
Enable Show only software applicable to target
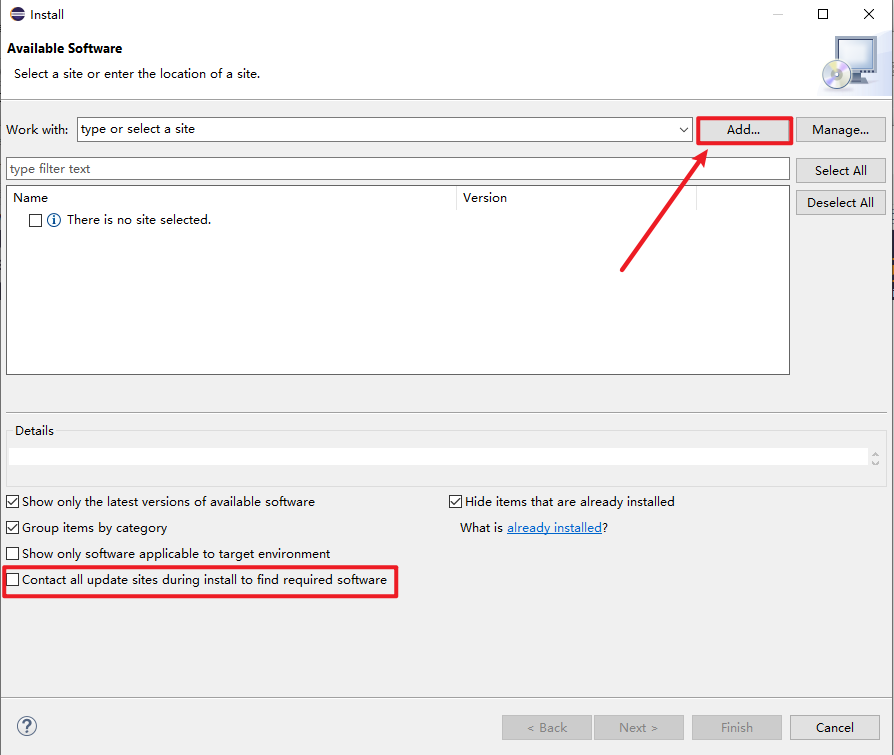(x=13, y=554)
